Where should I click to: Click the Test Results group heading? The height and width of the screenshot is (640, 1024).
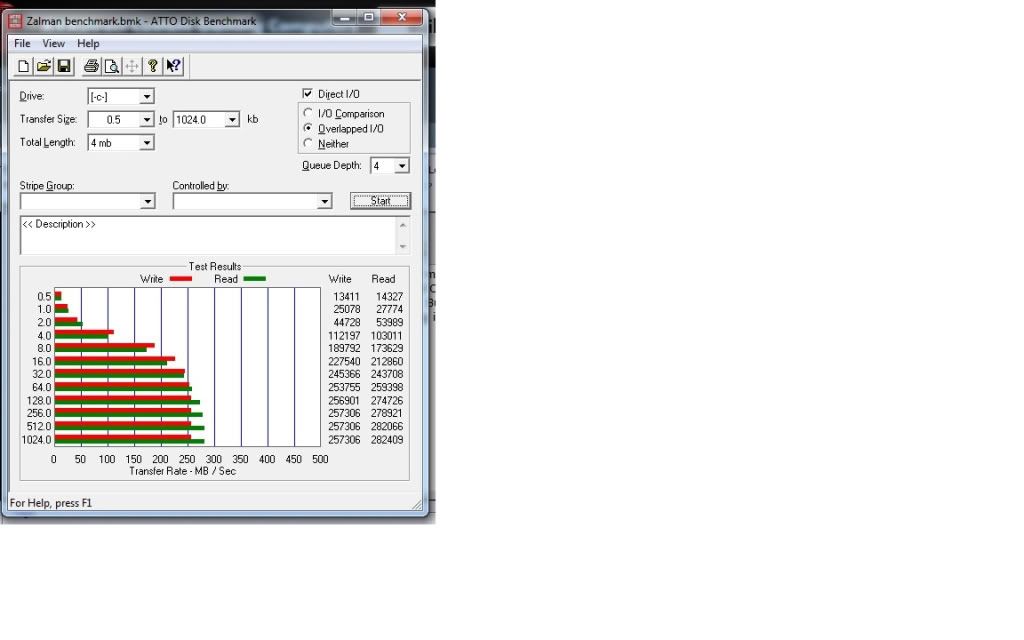215,266
